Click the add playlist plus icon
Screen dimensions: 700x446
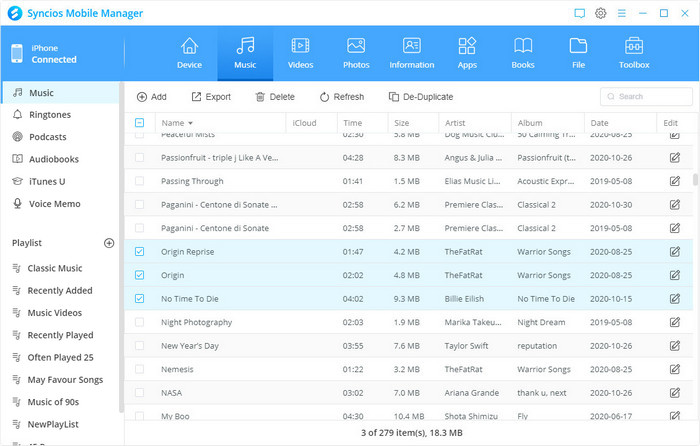point(110,243)
